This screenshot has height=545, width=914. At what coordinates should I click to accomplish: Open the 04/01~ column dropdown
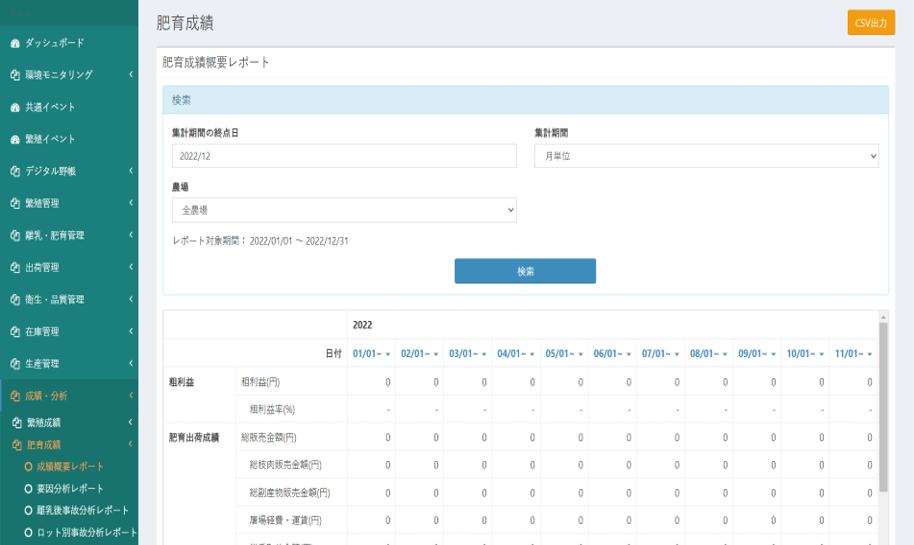[x=532, y=354]
